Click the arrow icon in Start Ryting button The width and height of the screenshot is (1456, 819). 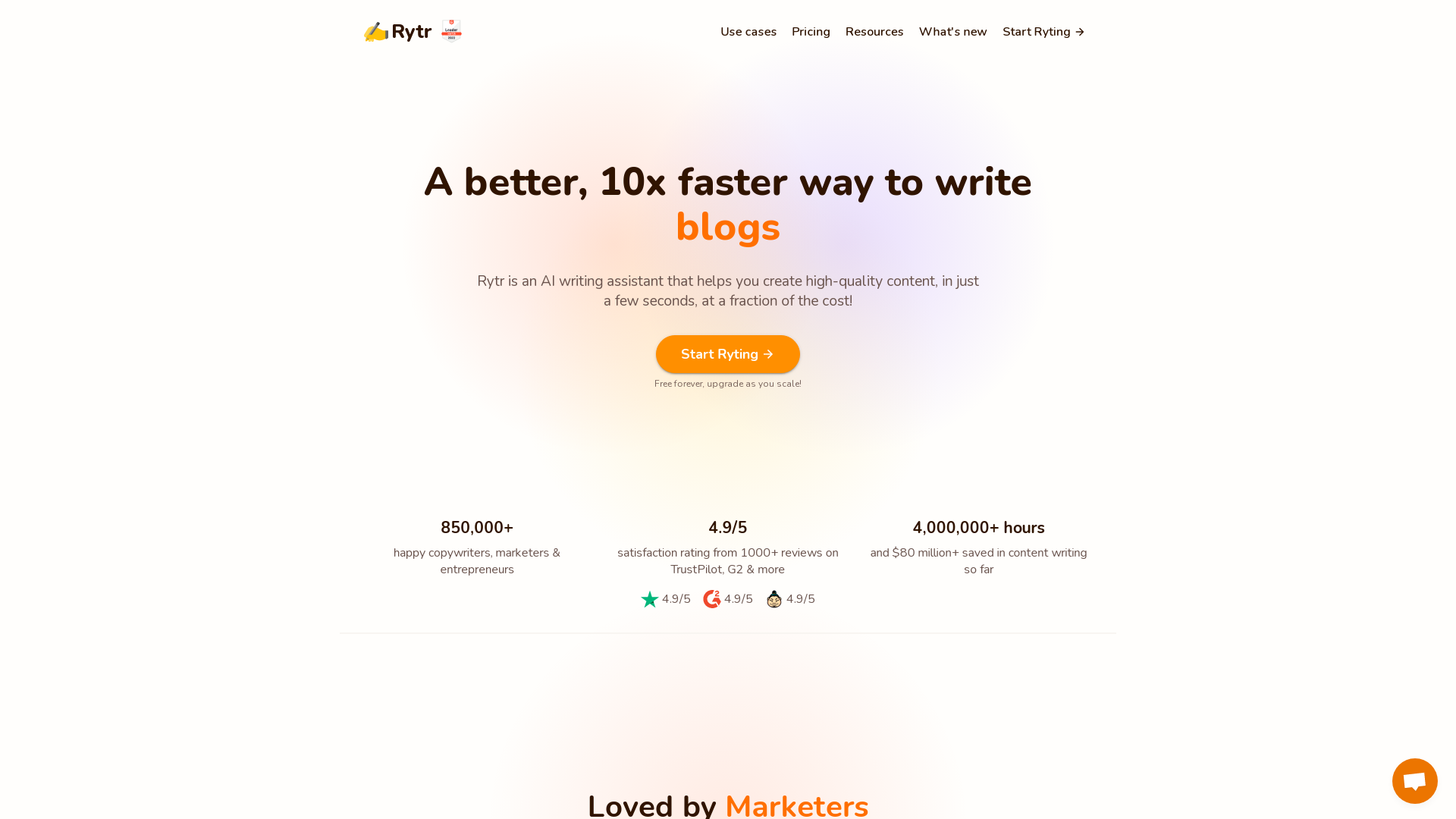pyautogui.click(x=769, y=354)
